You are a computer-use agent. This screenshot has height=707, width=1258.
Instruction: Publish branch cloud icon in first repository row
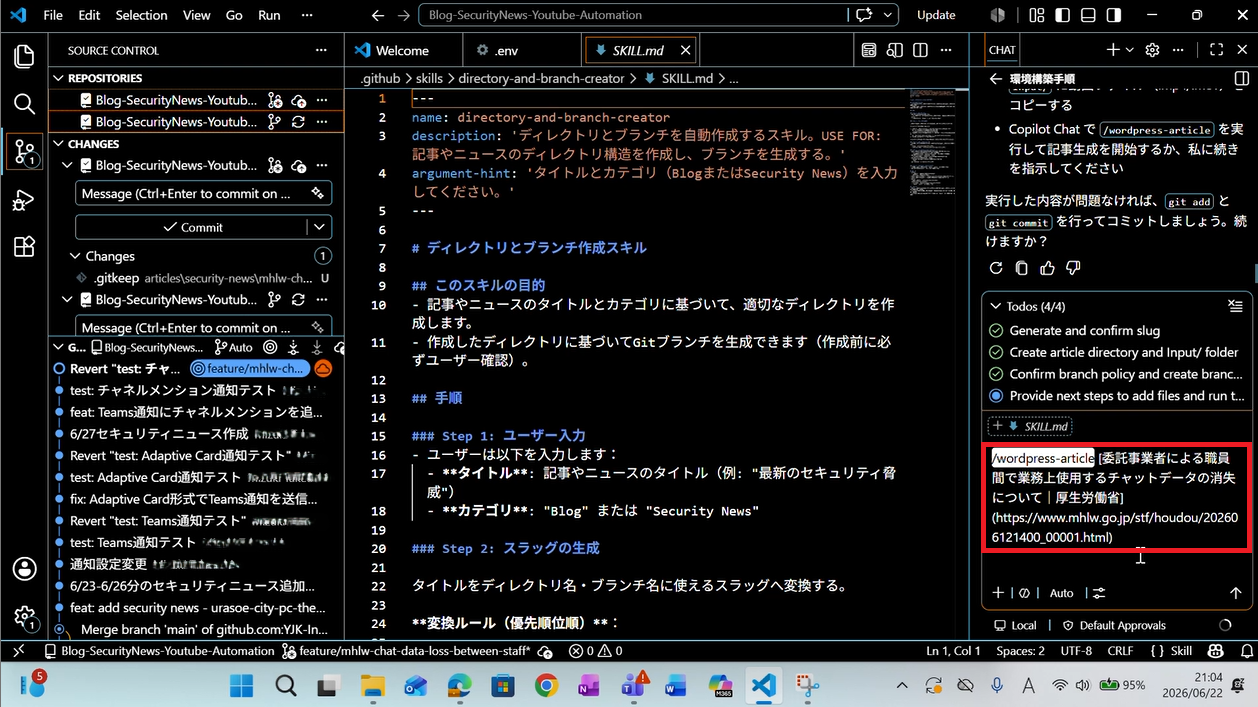(x=298, y=100)
